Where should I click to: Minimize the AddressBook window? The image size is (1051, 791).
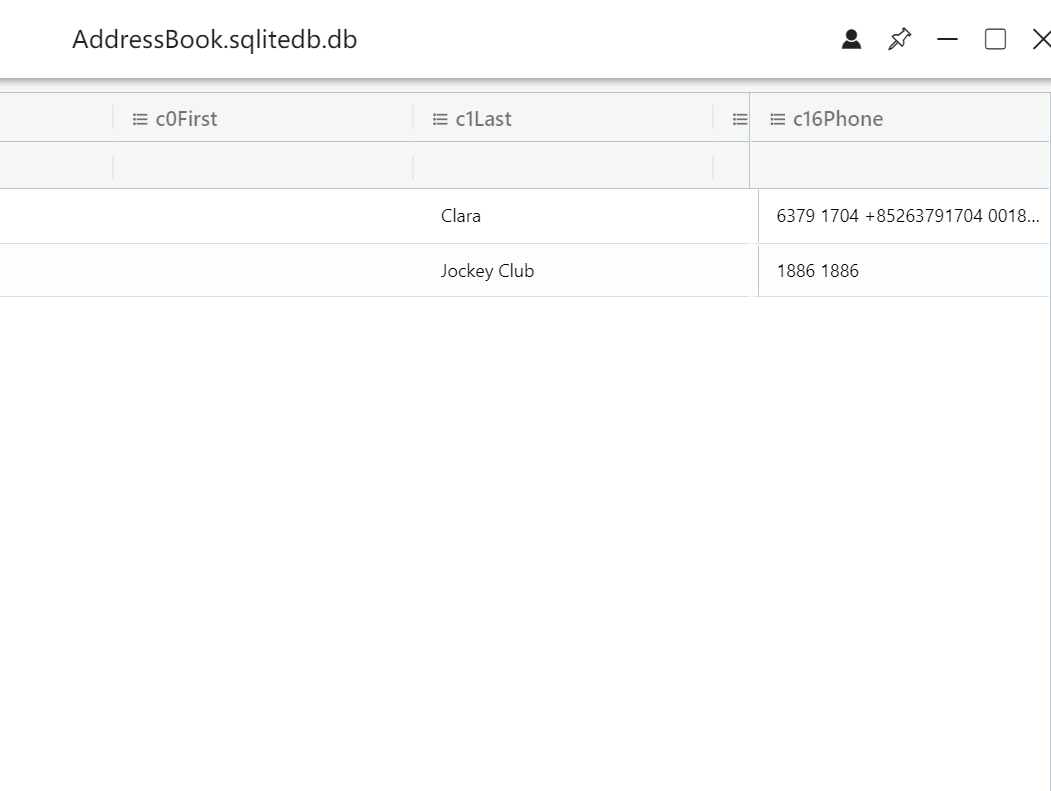(x=947, y=40)
